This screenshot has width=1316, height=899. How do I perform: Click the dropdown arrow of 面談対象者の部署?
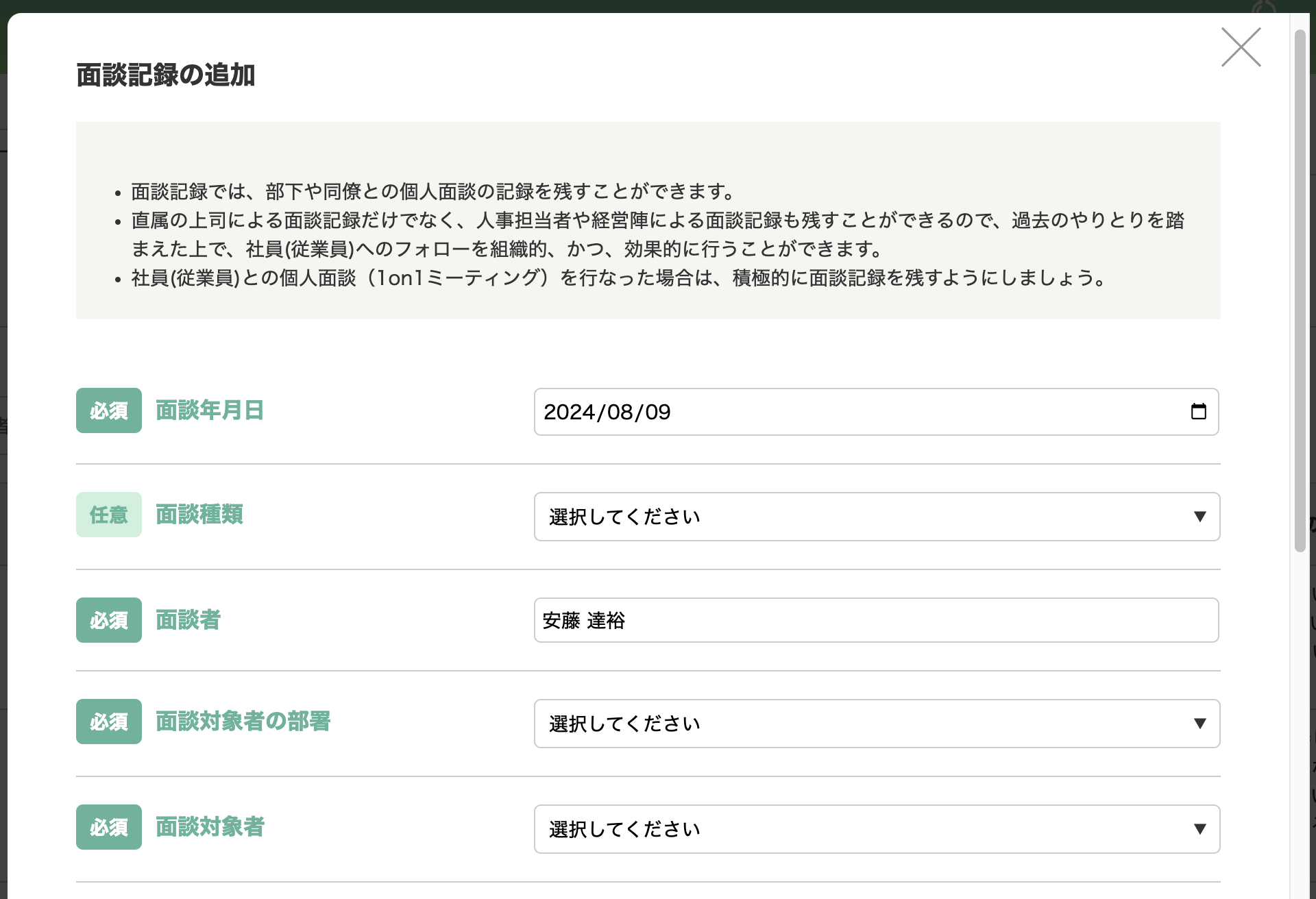1199,724
